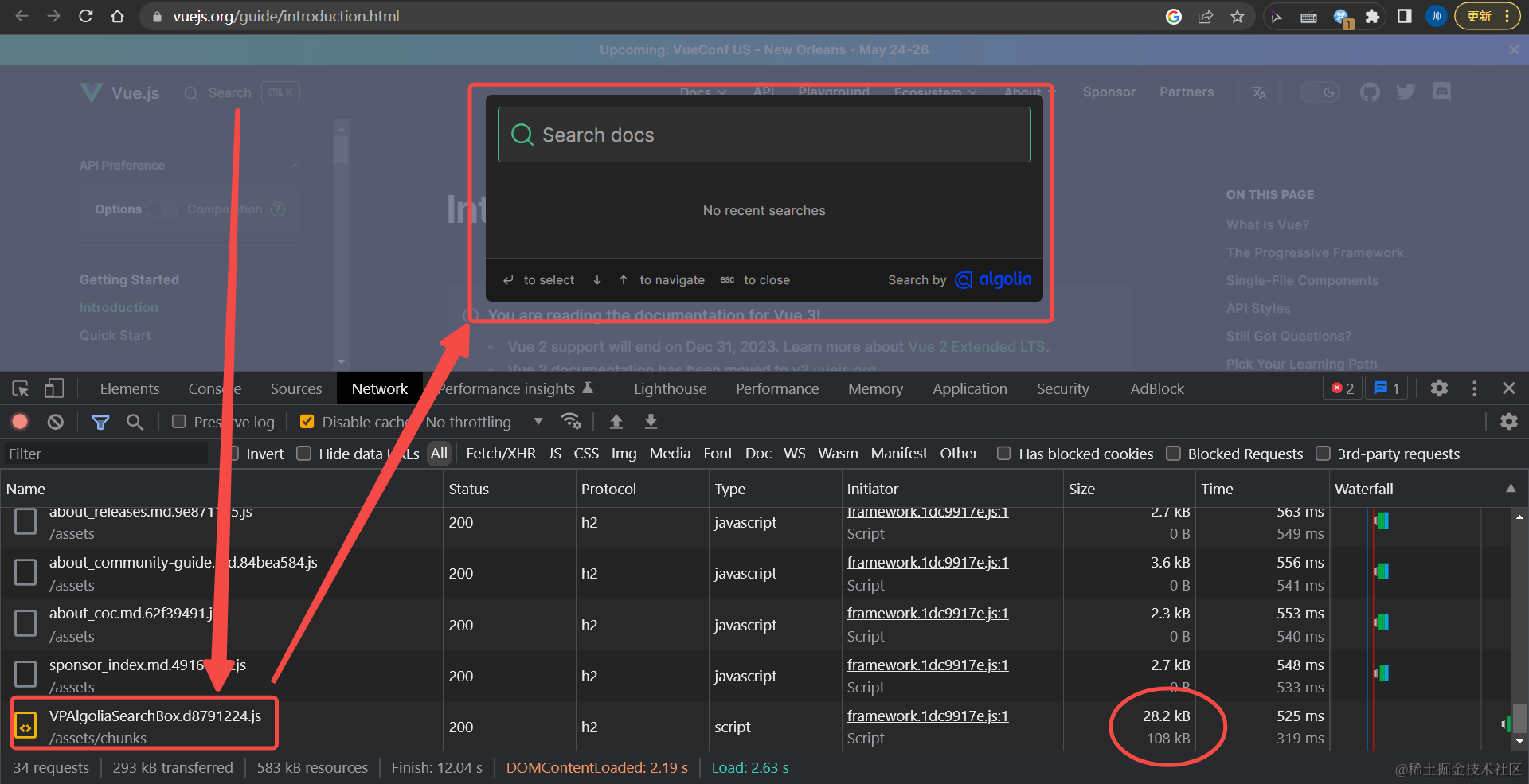This screenshot has width=1529, height=784.
Task: Click the export HAR download icon
Action: click(x=651, y=422)
